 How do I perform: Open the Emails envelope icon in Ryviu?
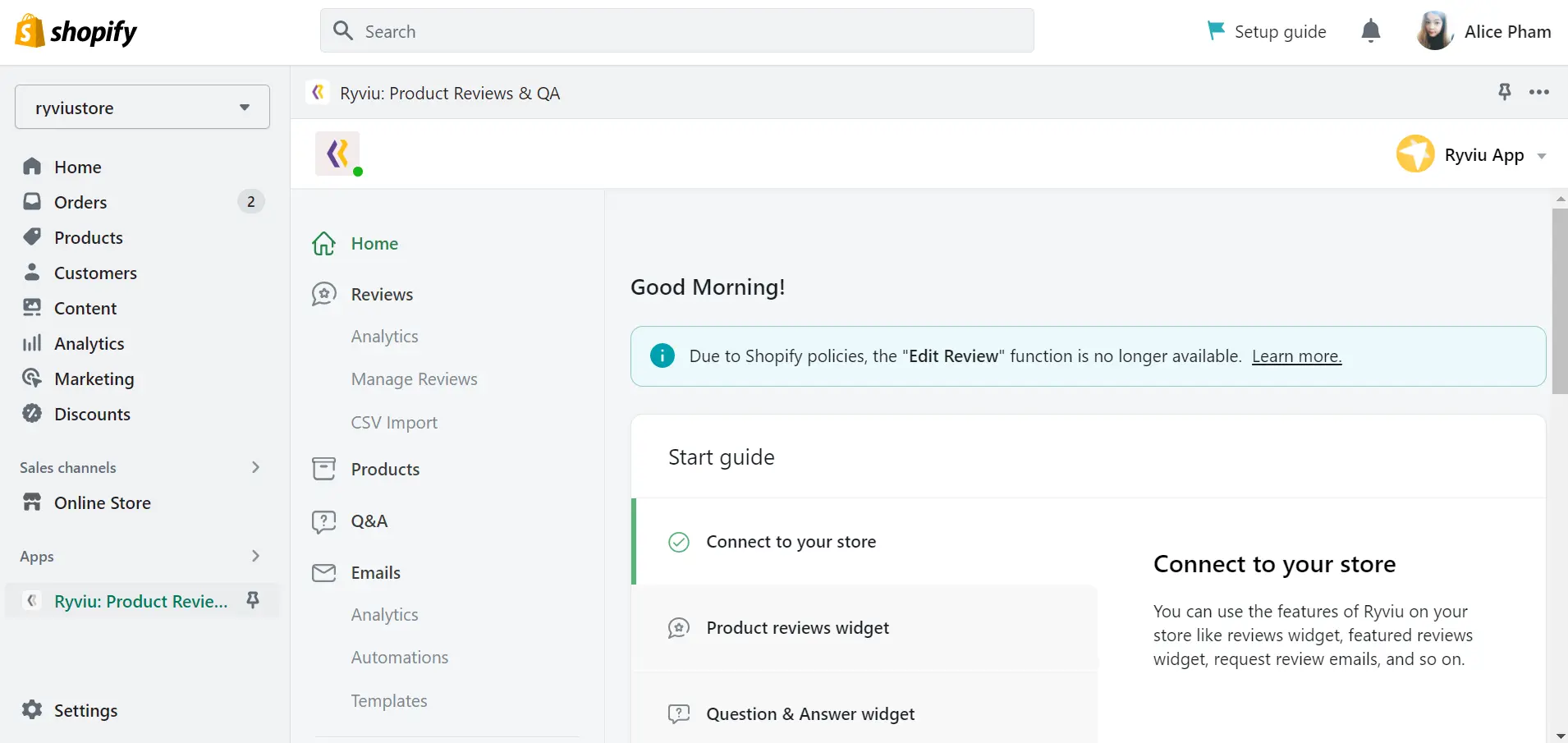click(x=323, y=572)
